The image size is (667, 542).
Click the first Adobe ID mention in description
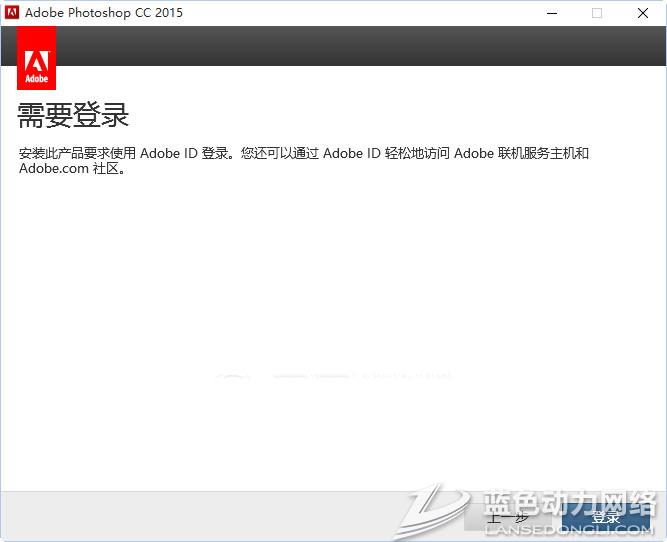(x=167, y=153)
